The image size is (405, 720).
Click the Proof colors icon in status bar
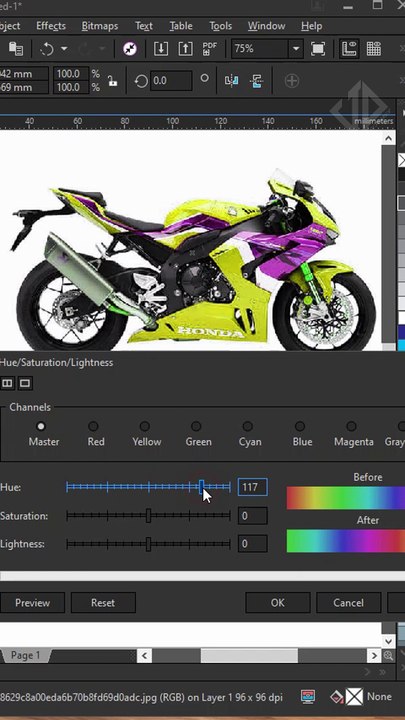coord(308,697)
